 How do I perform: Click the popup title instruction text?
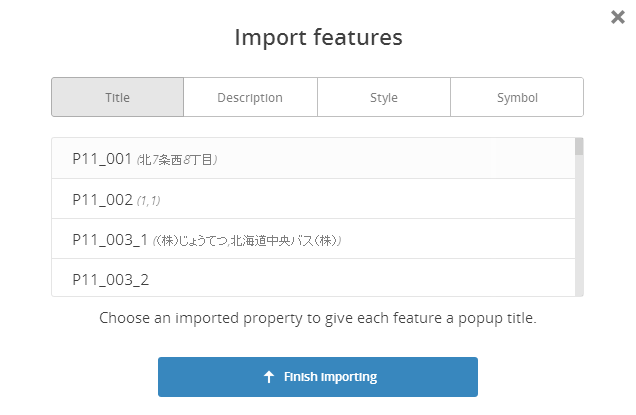318,319
